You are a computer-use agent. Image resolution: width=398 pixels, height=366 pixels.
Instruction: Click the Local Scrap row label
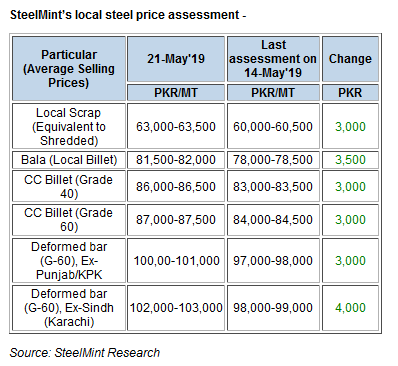(x=69, y=126)
